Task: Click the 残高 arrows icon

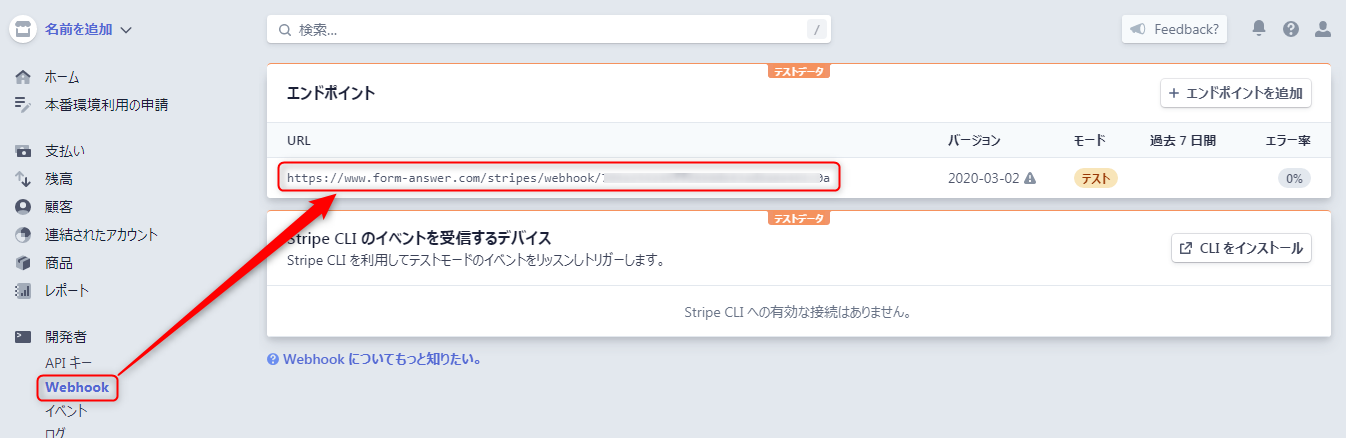Action: click(23, 179)
